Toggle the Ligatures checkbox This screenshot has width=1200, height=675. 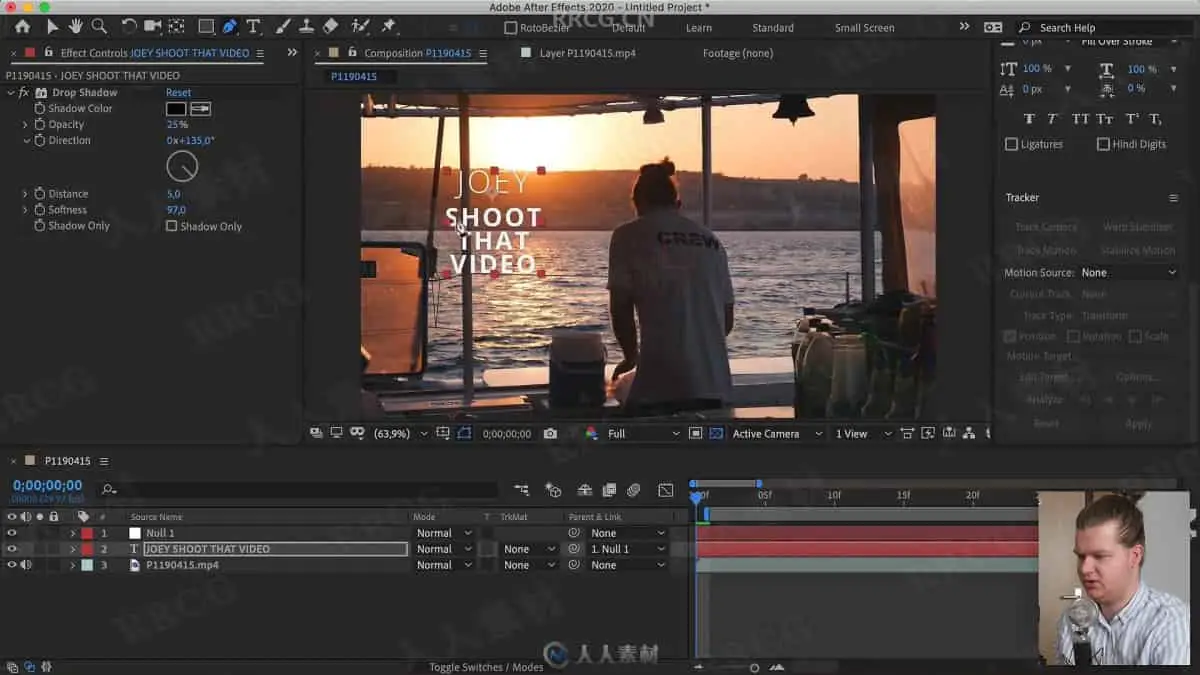pyautogui.click(x=1011, y=144)
